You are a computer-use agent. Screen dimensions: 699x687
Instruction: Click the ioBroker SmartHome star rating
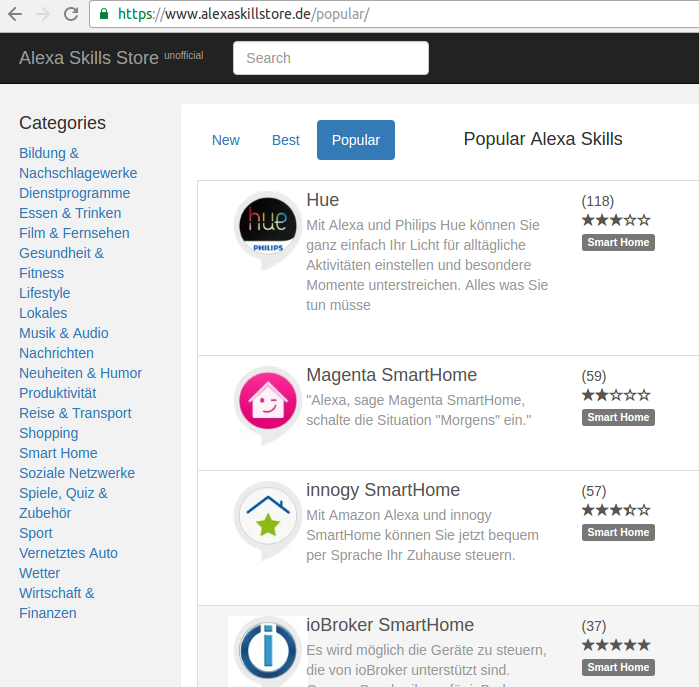[616, 645]
